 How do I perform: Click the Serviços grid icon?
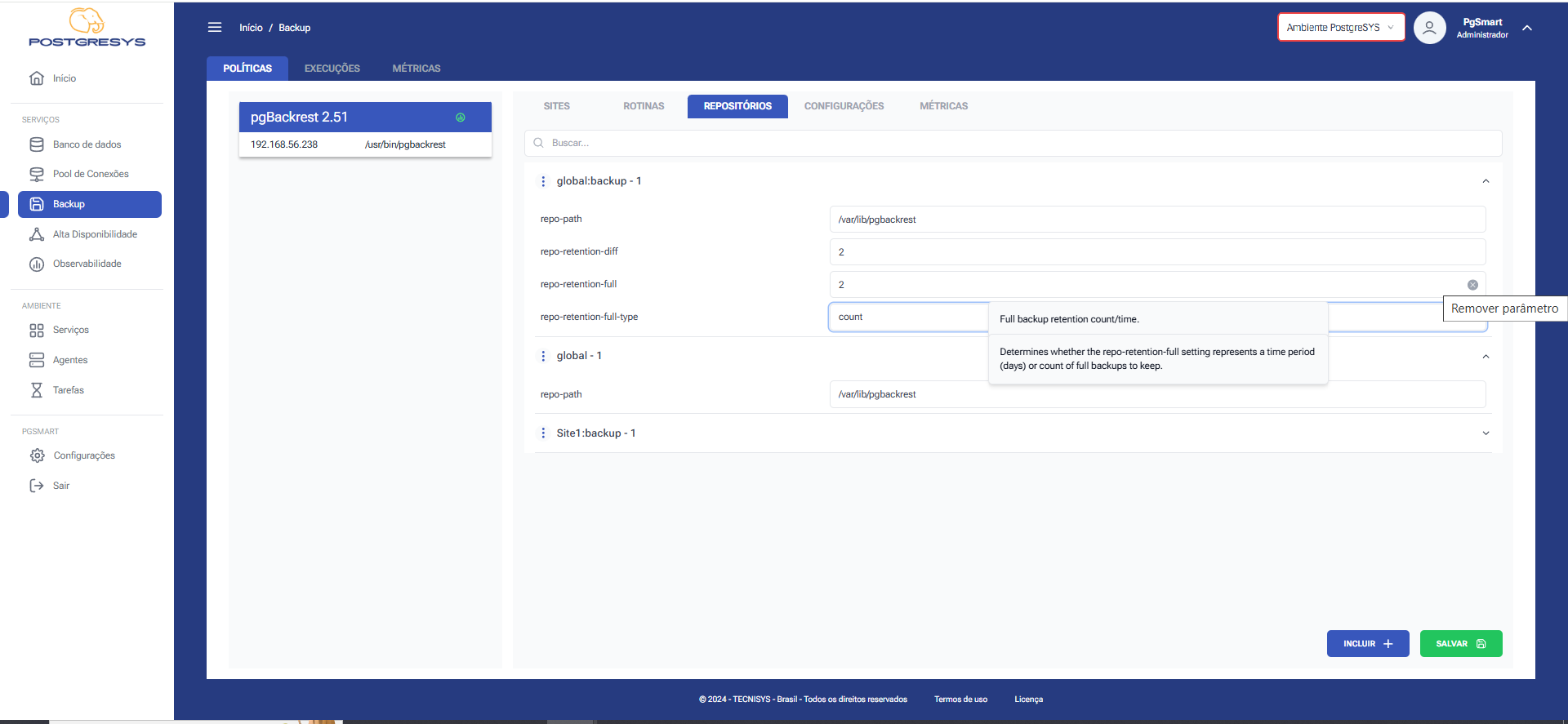tap(37, 330)
